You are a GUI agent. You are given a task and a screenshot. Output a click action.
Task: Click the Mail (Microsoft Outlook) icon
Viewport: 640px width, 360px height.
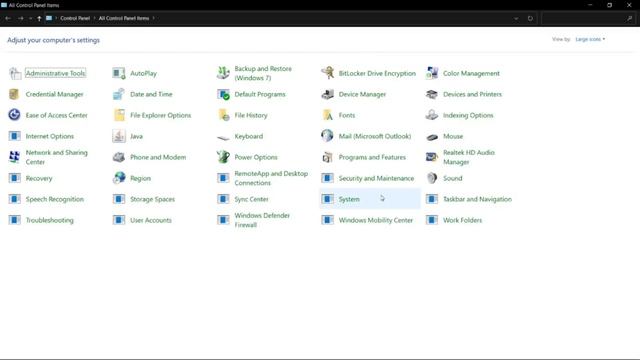tap(327, 136)
